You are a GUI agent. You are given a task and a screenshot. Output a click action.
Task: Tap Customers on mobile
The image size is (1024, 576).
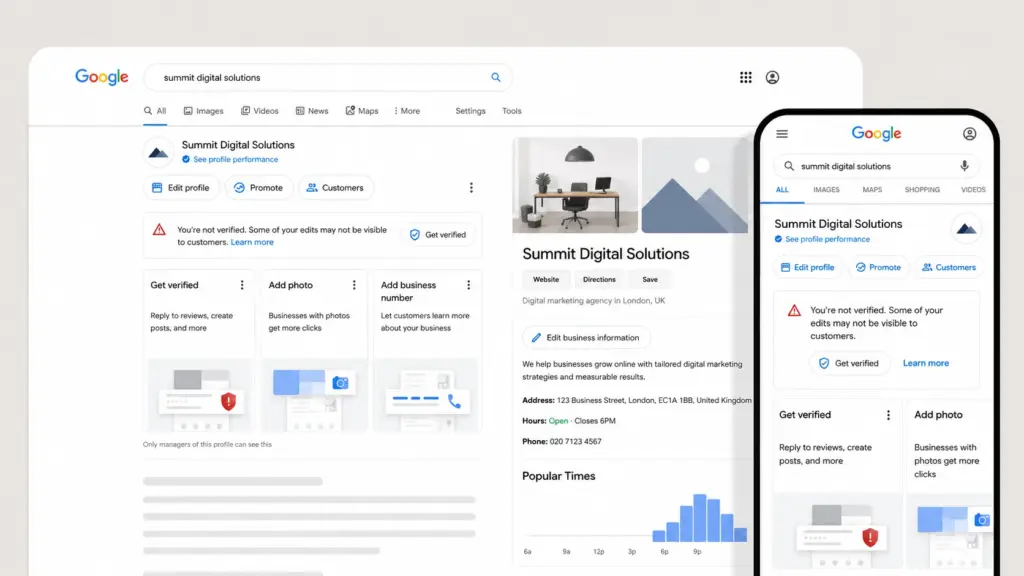(x=949, y=267)
